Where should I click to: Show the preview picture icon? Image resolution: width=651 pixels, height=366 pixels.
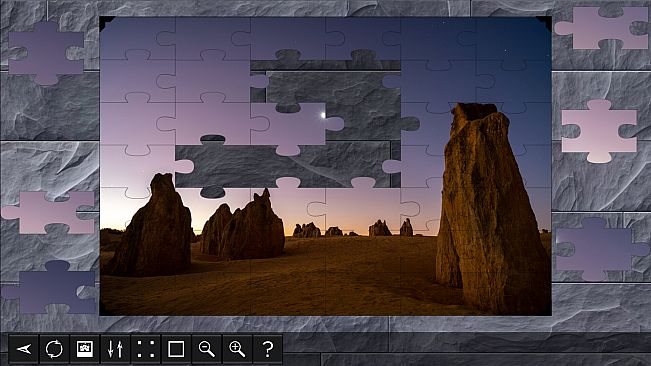(85, 349)
